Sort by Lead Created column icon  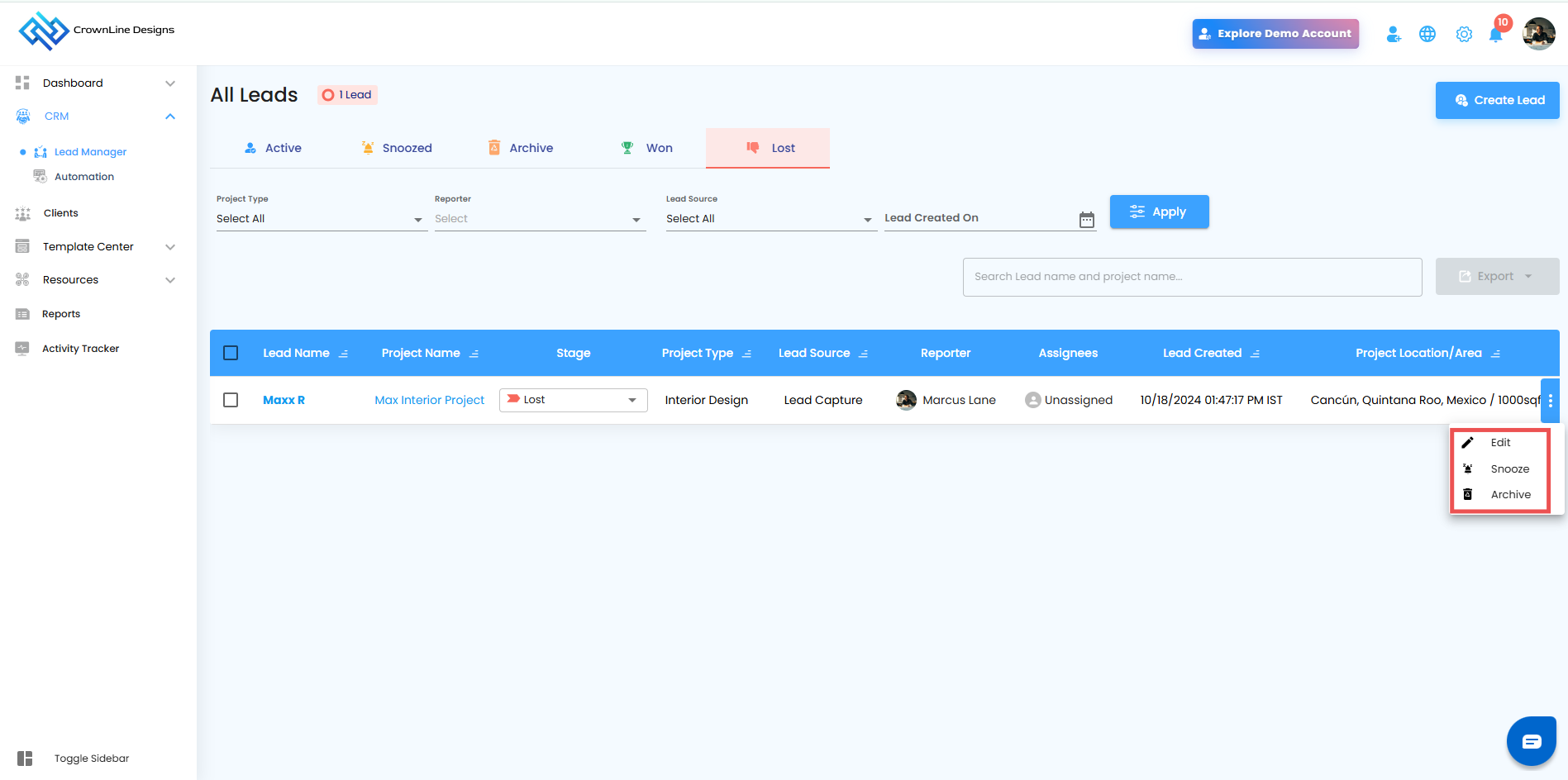(x=1256, y=354)
